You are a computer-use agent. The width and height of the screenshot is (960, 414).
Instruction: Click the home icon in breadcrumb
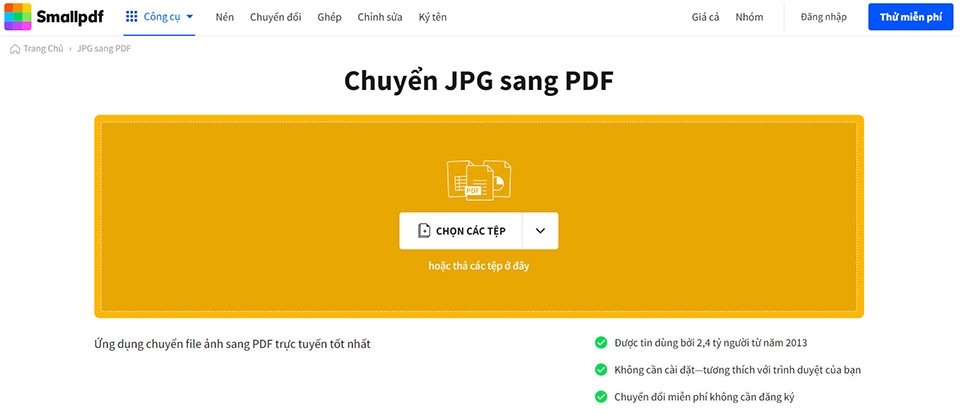[x=15, y=49]
